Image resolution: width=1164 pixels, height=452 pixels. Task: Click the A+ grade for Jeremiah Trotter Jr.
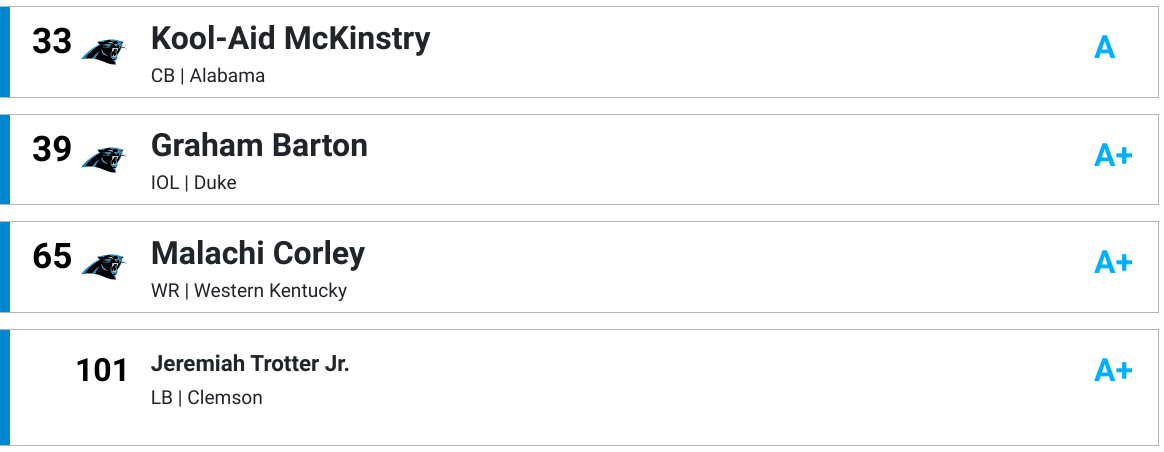pos(1113,370)
